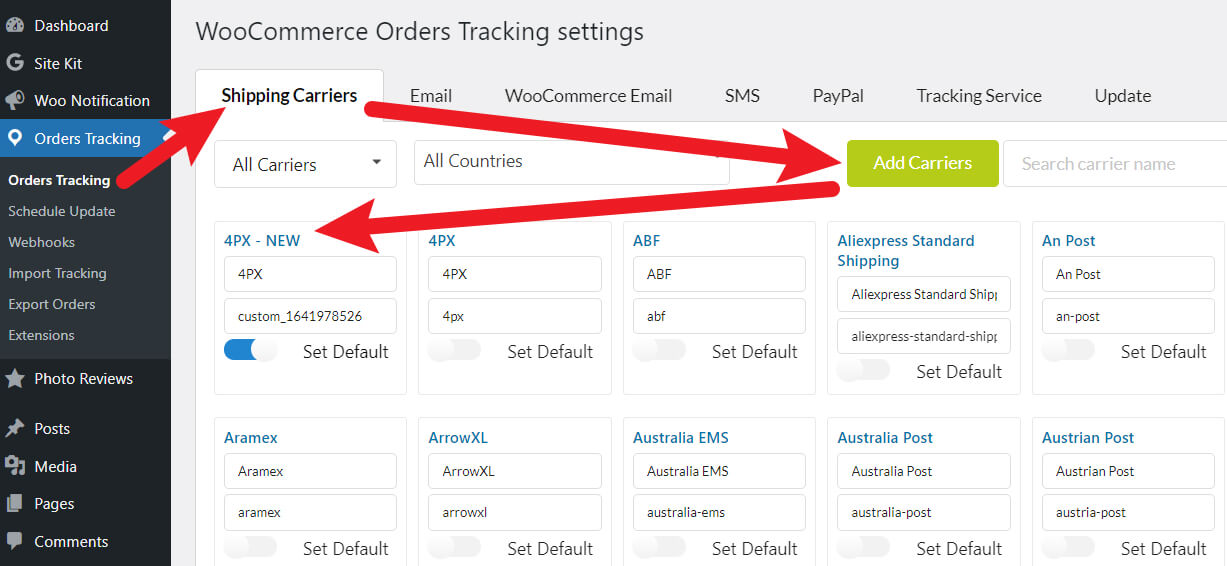The height and width of the screenshot is (566, 1227).
Task: Click the Australia Post display name field
Action: coord(924,471)
